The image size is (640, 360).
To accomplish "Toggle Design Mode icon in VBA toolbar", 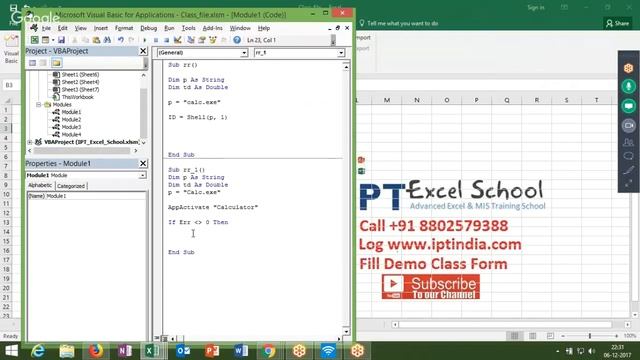I will point(177,40).
